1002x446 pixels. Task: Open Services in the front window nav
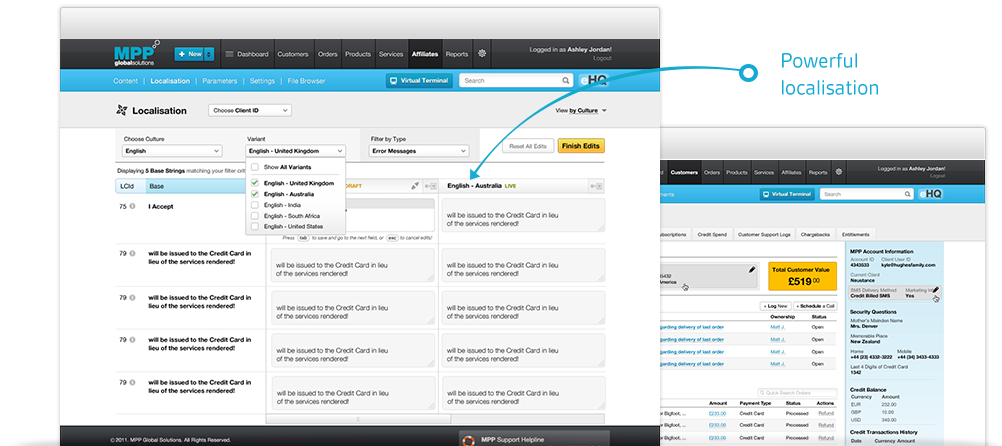pos(391,54)
